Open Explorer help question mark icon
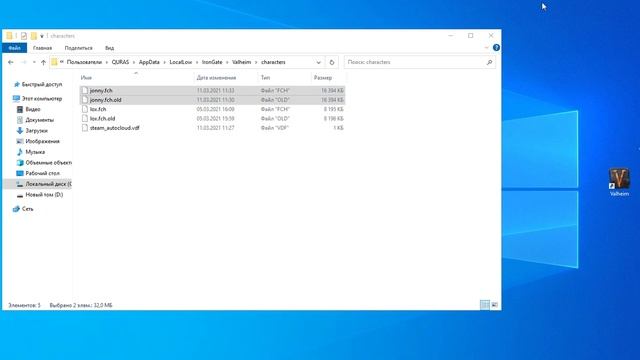 pyautogui.click(x=496, y=48)
